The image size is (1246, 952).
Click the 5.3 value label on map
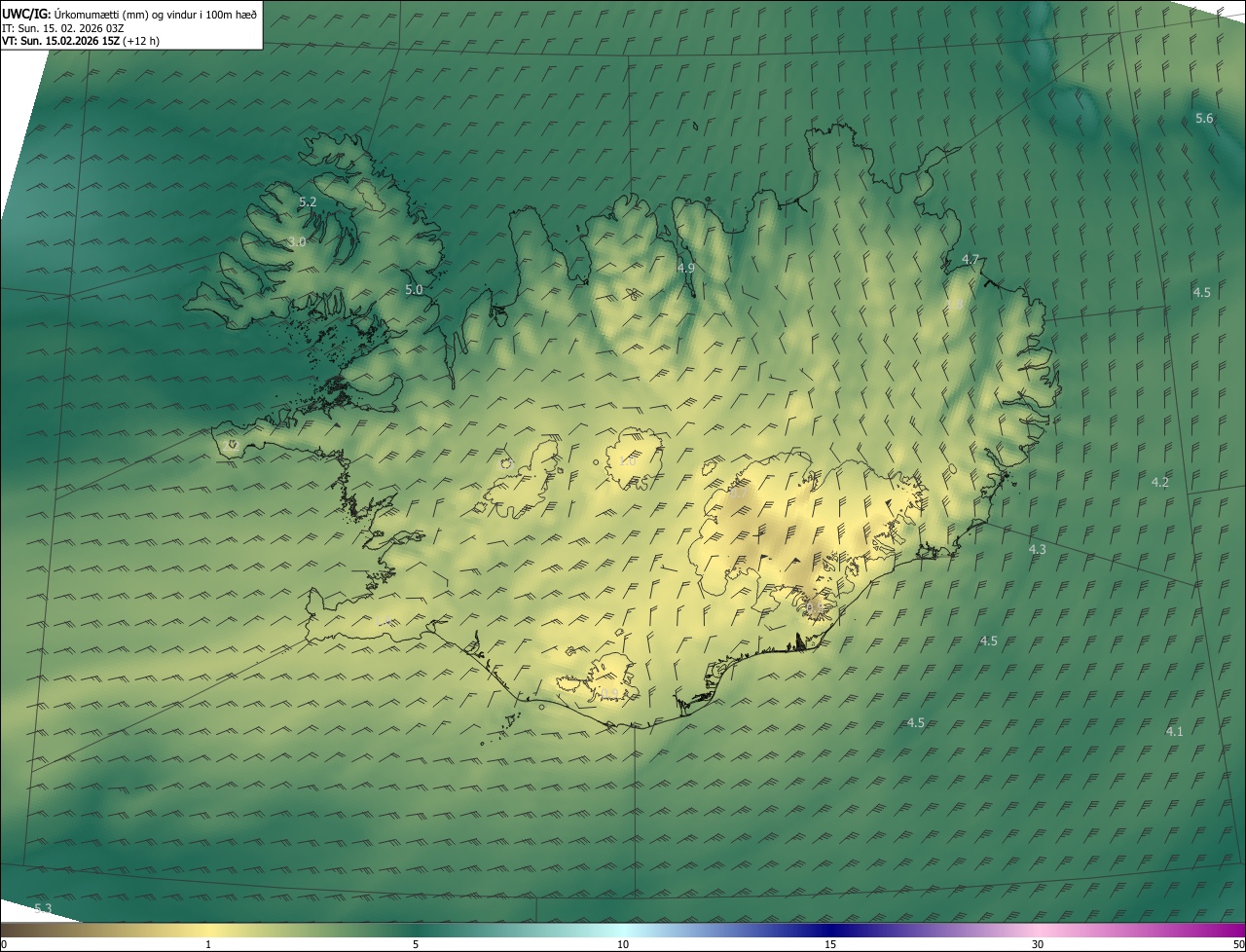43,909
